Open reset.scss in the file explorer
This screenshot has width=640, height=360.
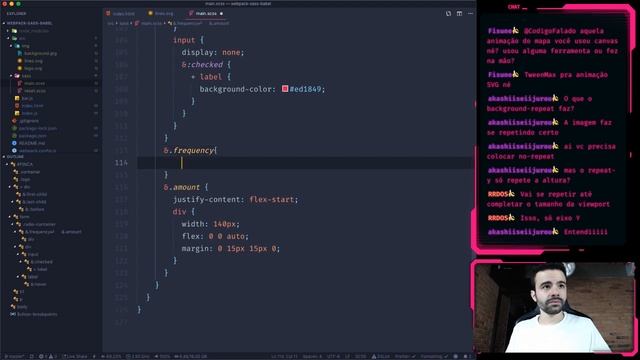(35, 91)
